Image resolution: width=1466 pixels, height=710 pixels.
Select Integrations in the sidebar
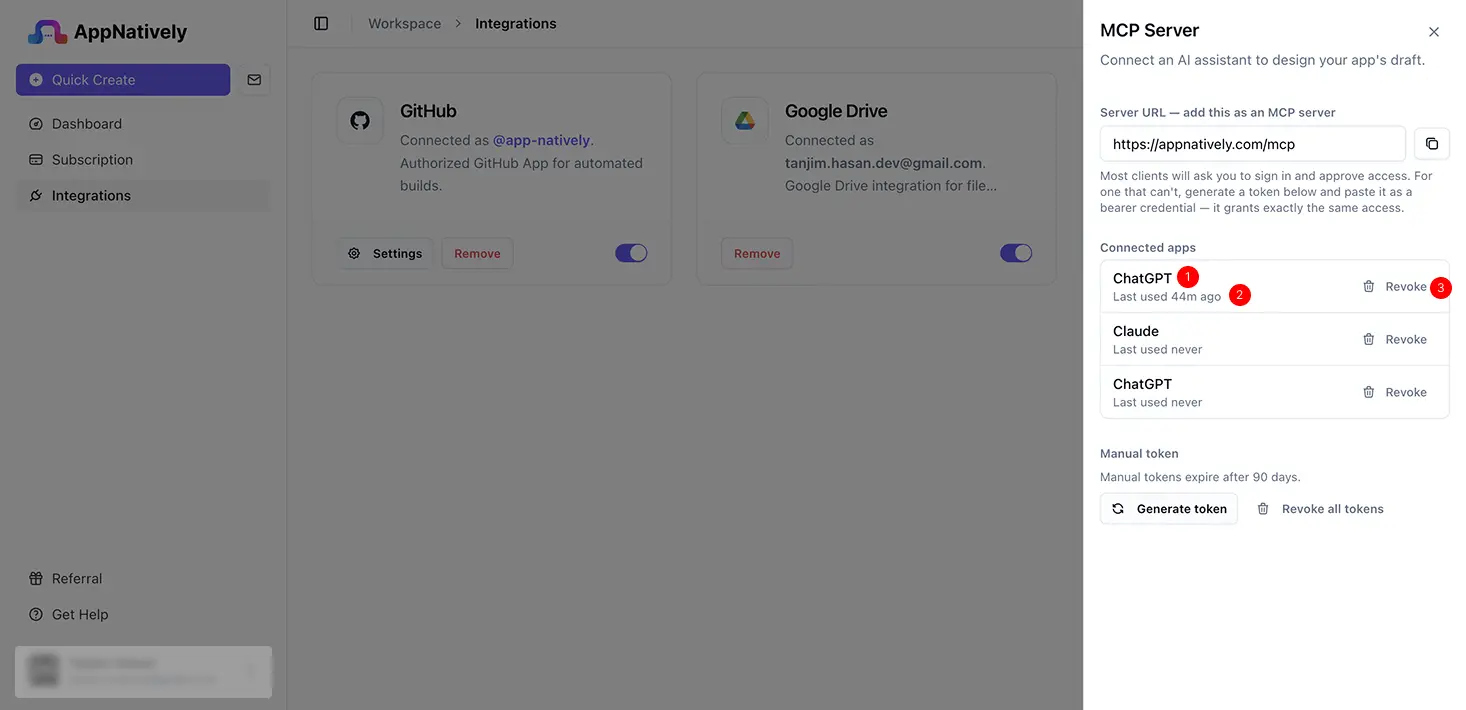pos(144,196)
